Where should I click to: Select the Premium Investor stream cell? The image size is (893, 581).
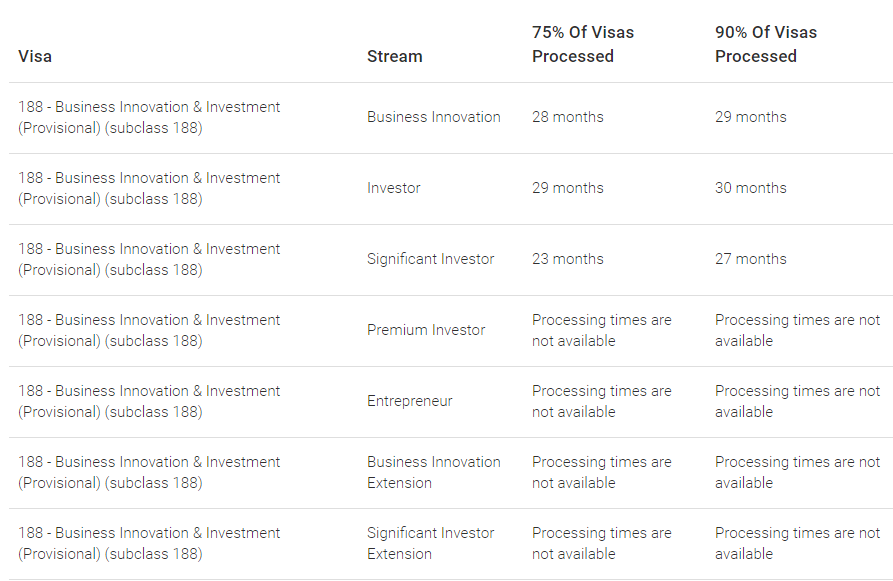[x=426, y=330]
